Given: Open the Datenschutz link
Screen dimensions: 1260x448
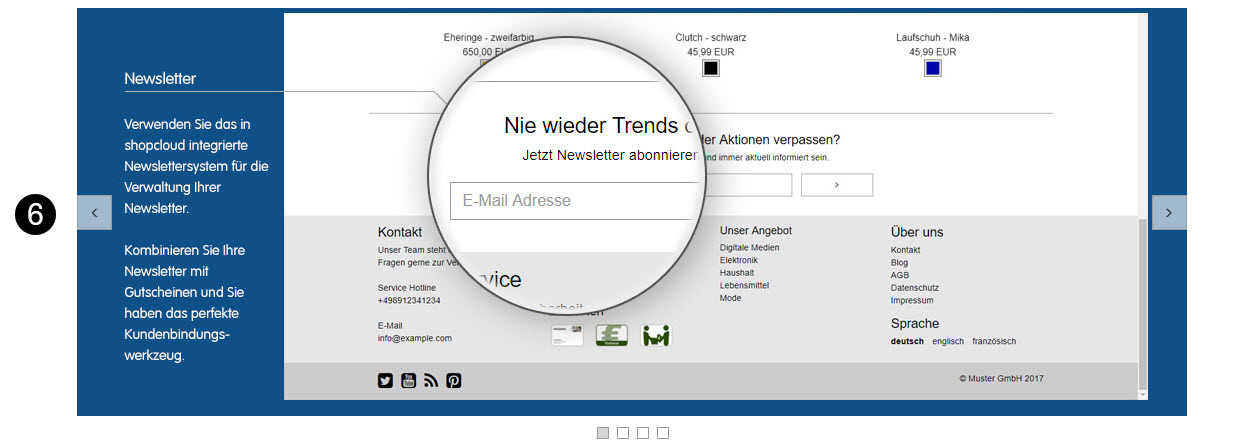Looking at the screenshot, I should pos(914,288).
